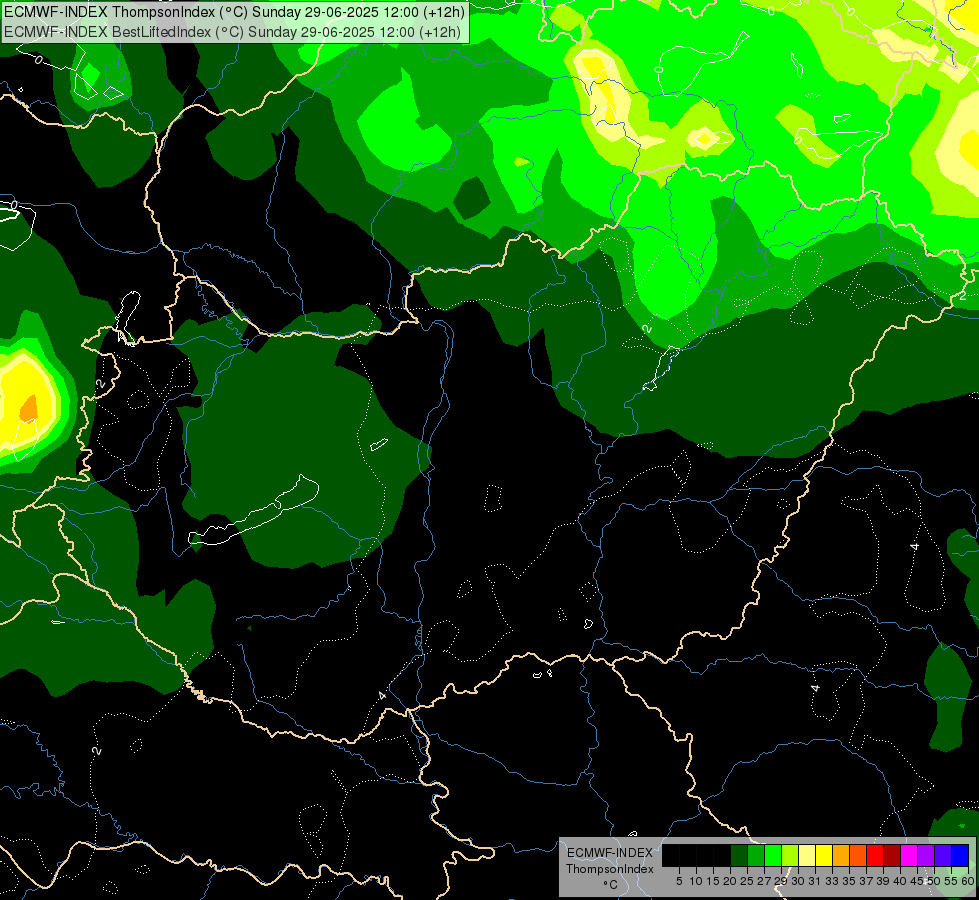Image resolution: width=979 pixels, height=900 pixels.
Task: Click legend tick value 15
Action: 713,881
